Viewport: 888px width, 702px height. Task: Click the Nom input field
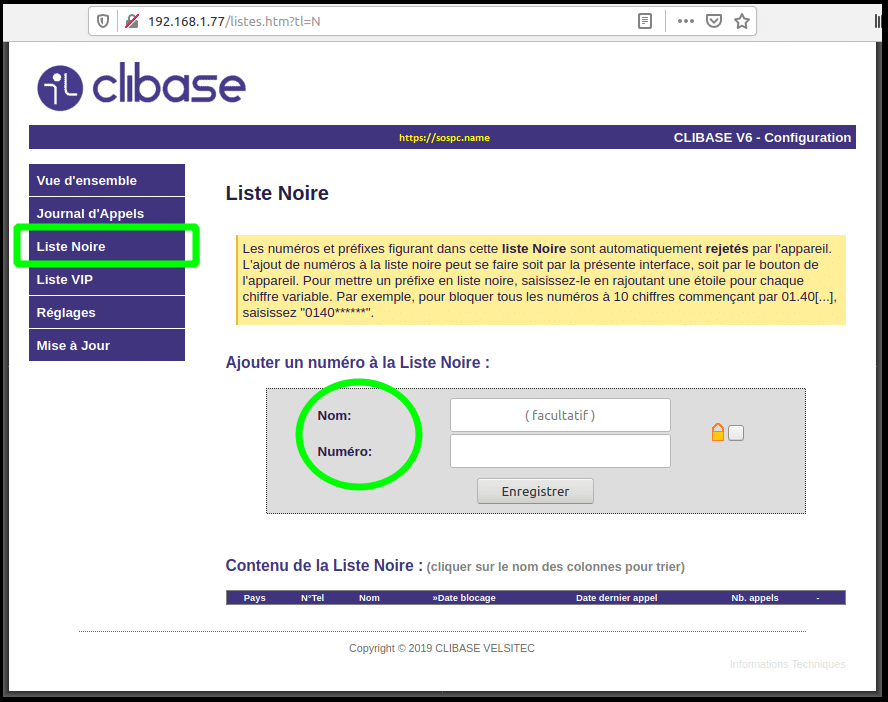[x=560, y=415]
